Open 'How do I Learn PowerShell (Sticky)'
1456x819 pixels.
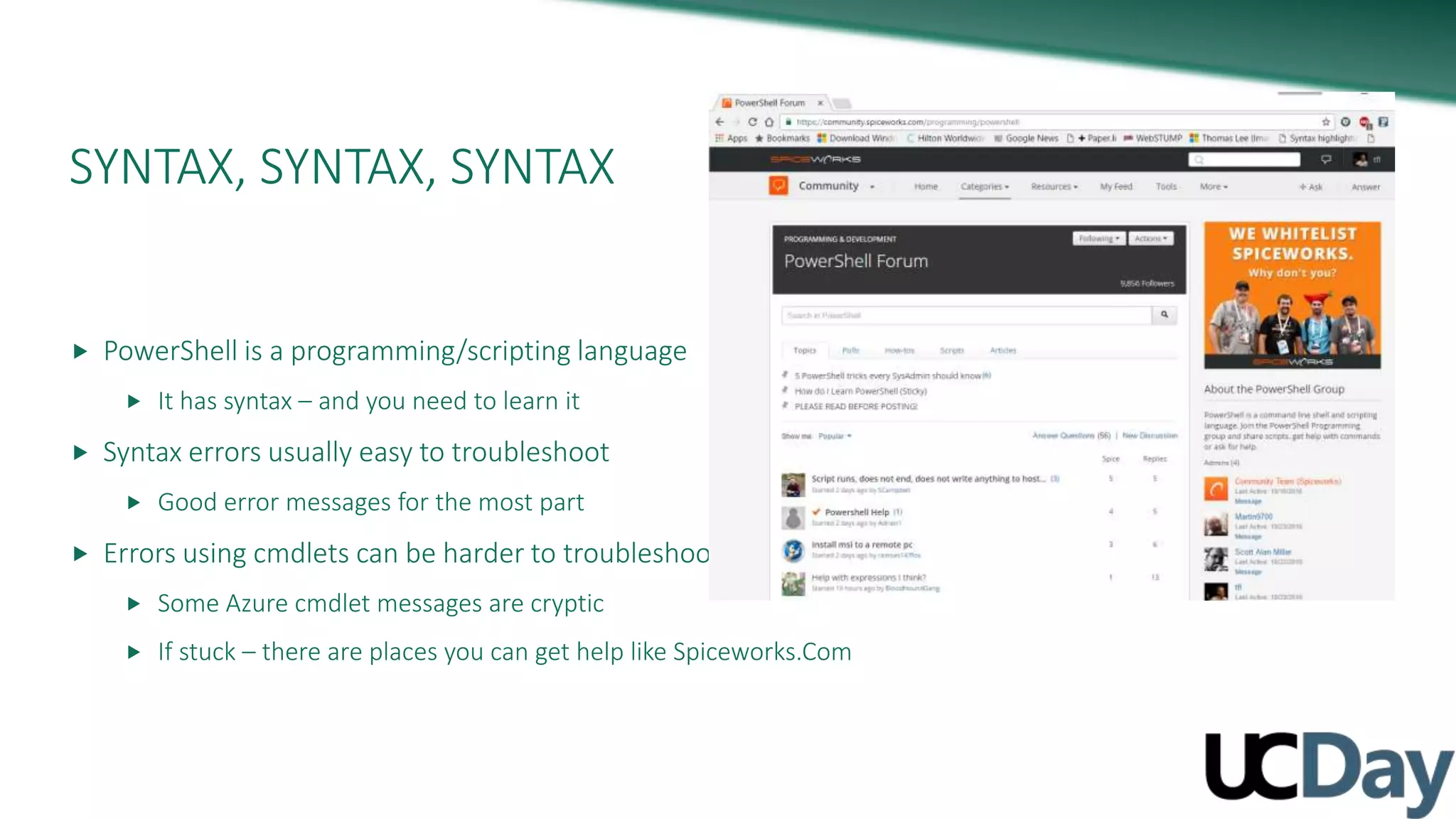(860, 391)
